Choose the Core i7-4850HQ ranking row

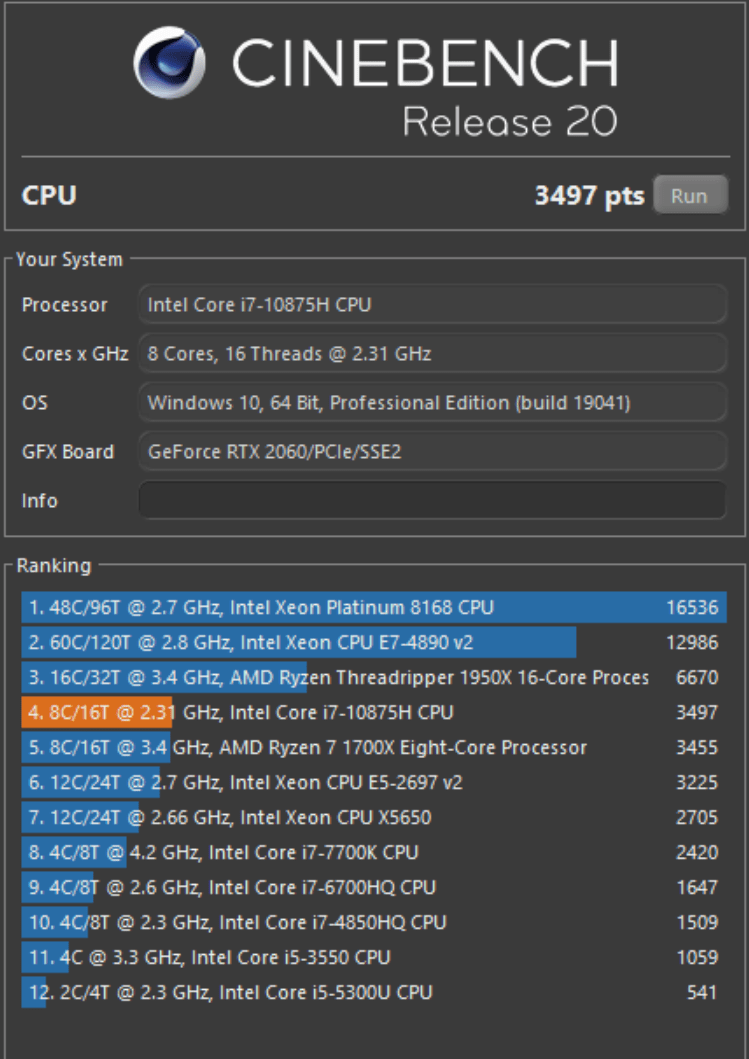[x=373, y=923]
